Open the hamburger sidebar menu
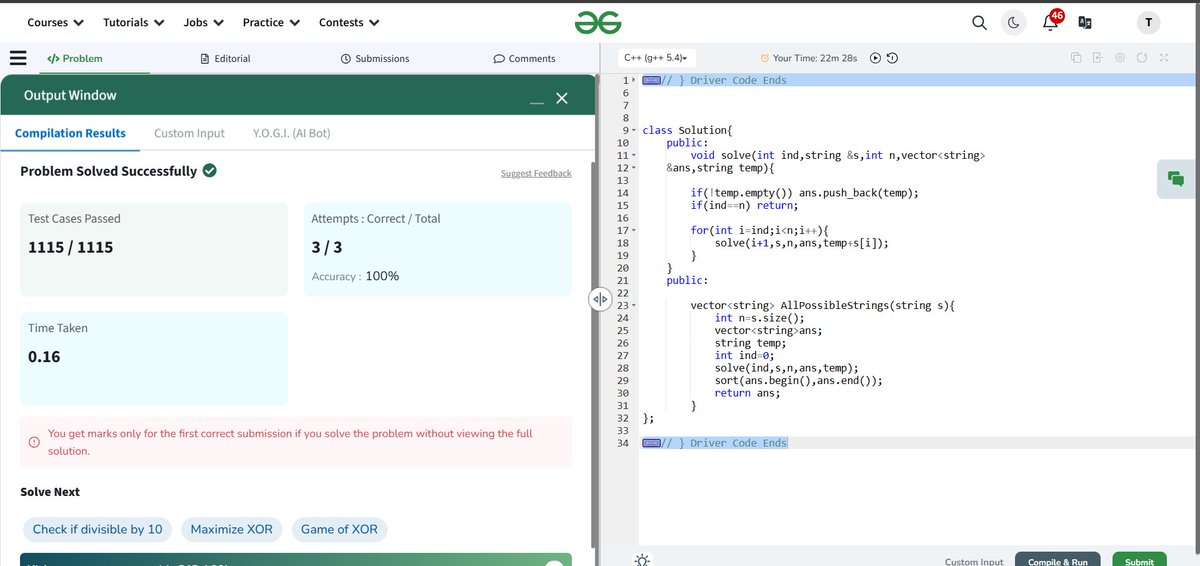Screen dimensions: 1200x566 coord(18,58)
